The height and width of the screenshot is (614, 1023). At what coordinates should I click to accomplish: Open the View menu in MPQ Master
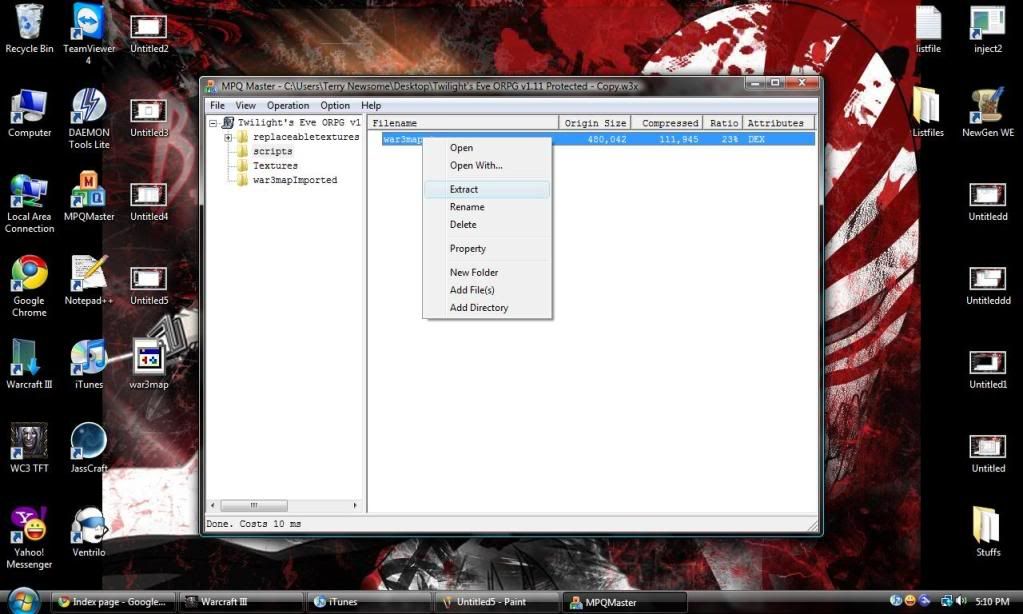[245, 106]
